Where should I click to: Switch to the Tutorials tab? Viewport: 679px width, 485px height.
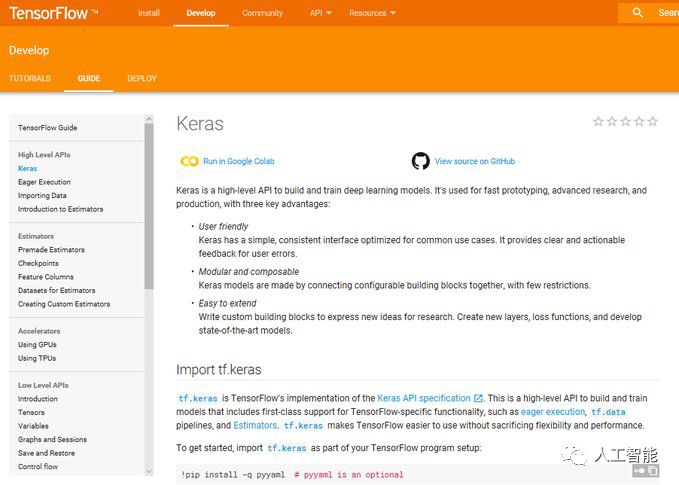point(30,78)
